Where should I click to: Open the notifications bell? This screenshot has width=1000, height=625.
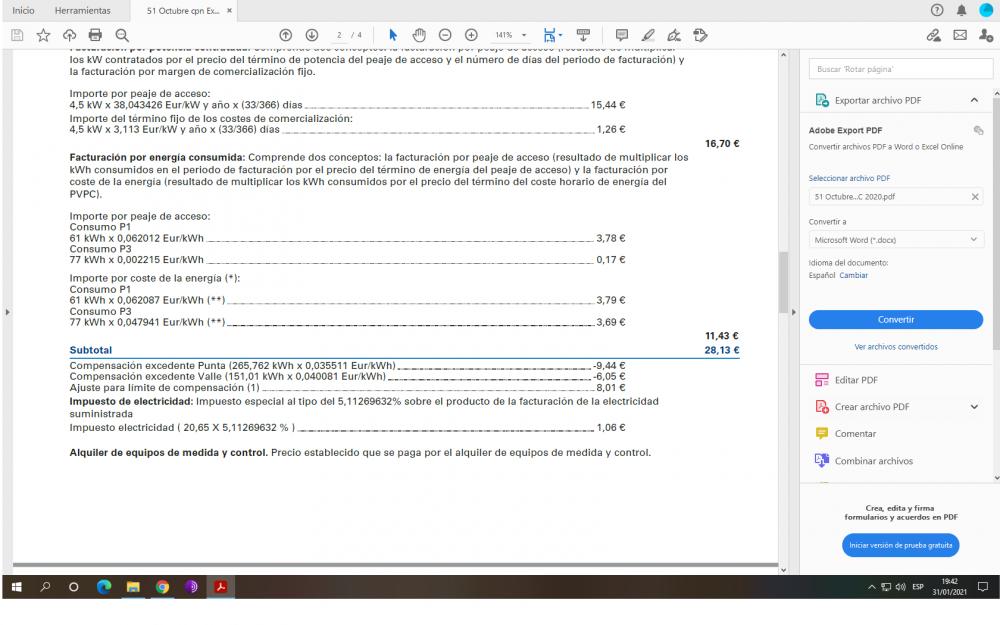pos(962,10)
